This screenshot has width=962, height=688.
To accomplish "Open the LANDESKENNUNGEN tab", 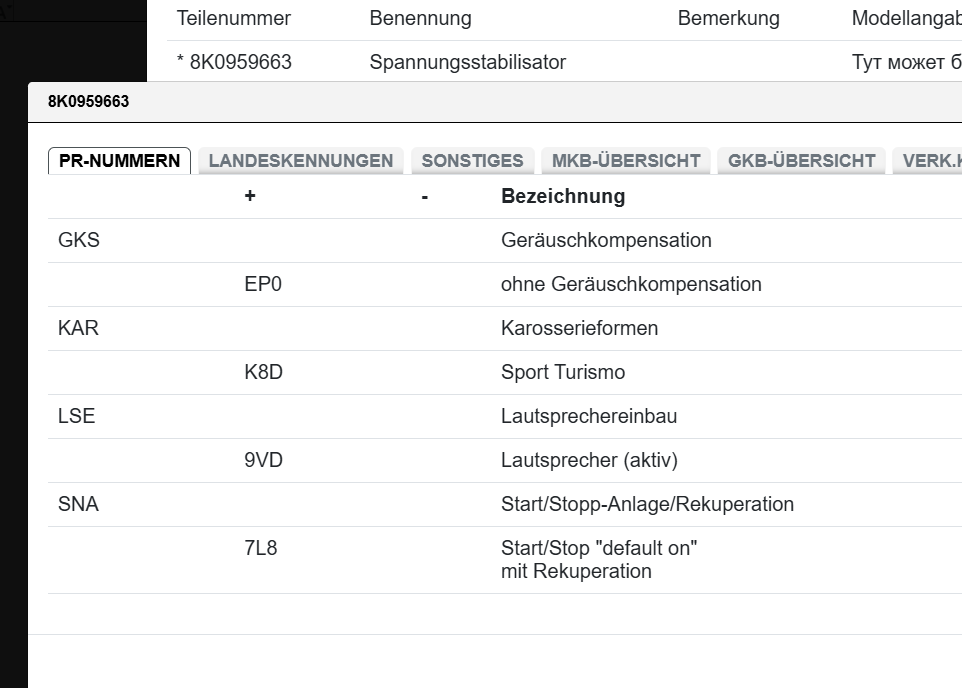I will point(300,161).
